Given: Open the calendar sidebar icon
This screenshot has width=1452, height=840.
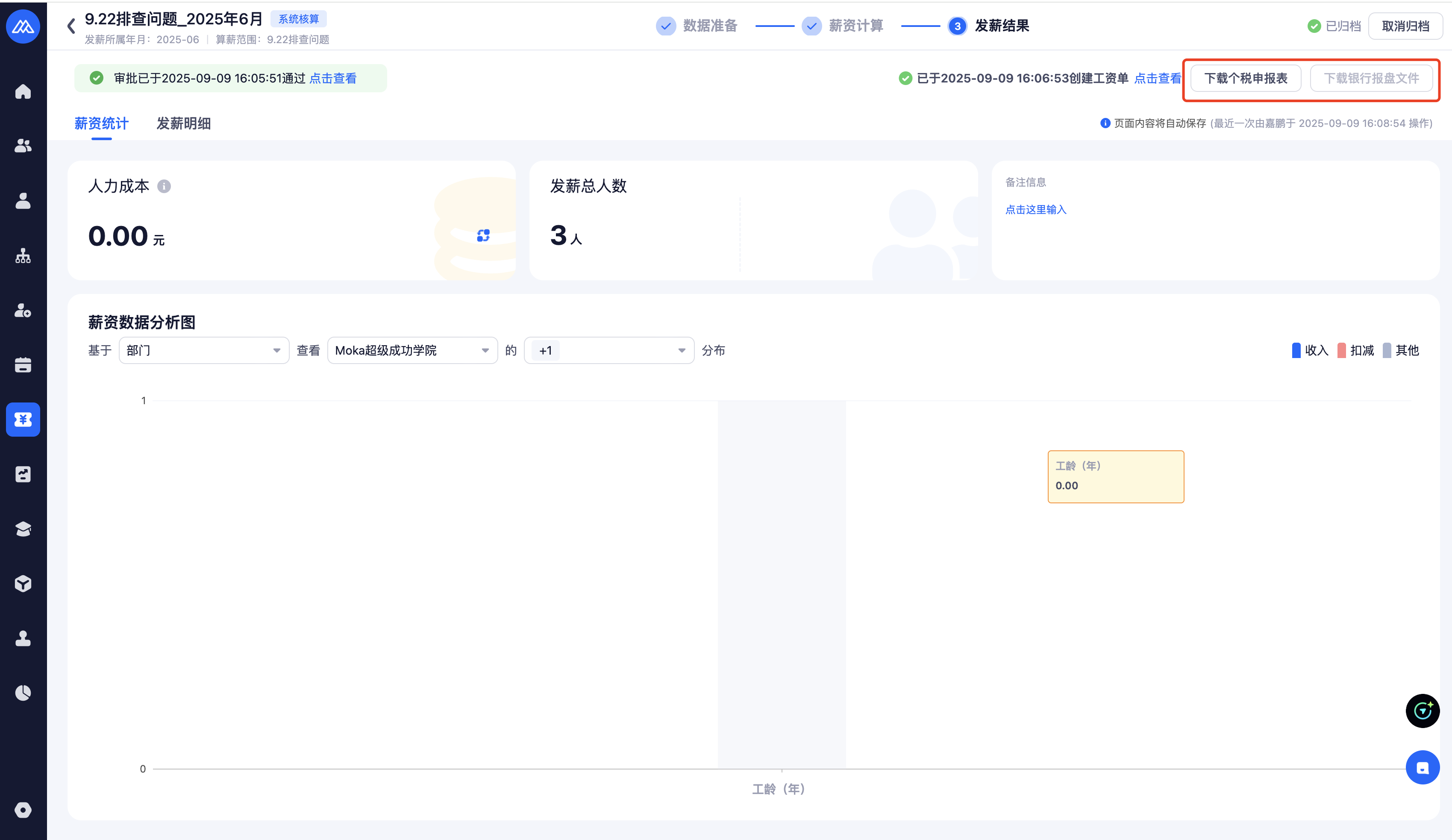Looking at the screenshot, I should pyautogui.click(x=23, y=365).
